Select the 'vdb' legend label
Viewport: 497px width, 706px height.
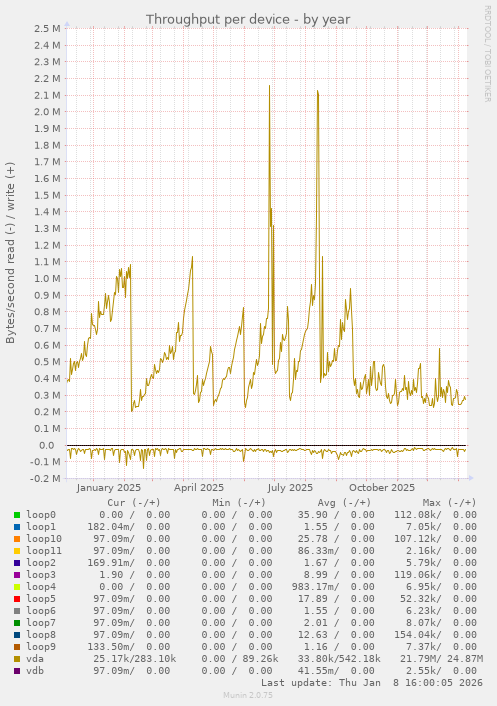pos(35,671)
